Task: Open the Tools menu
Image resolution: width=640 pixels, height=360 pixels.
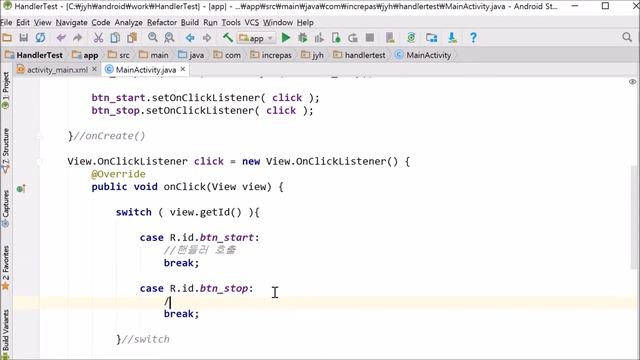Action: [231, 22]
